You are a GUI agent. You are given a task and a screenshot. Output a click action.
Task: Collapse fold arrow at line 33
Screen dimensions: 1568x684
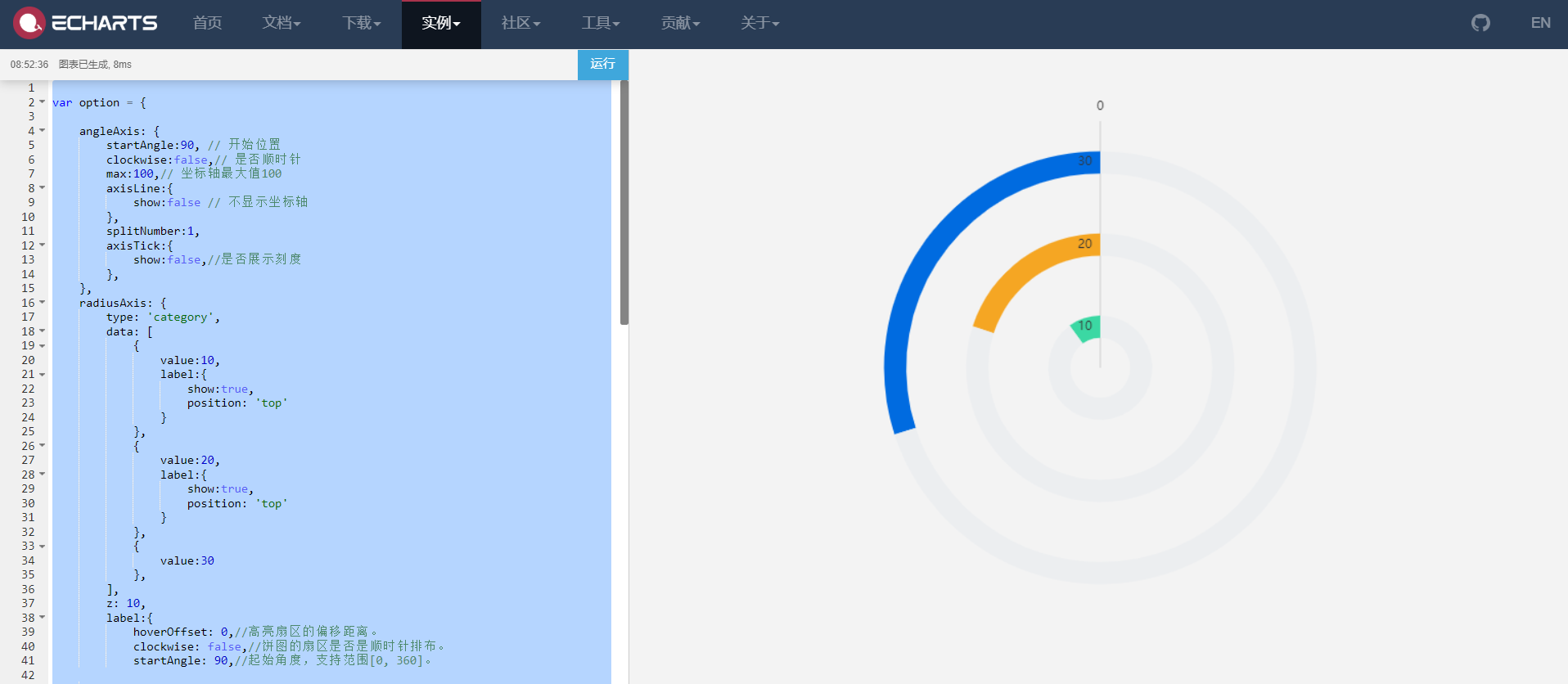(43, 546)
